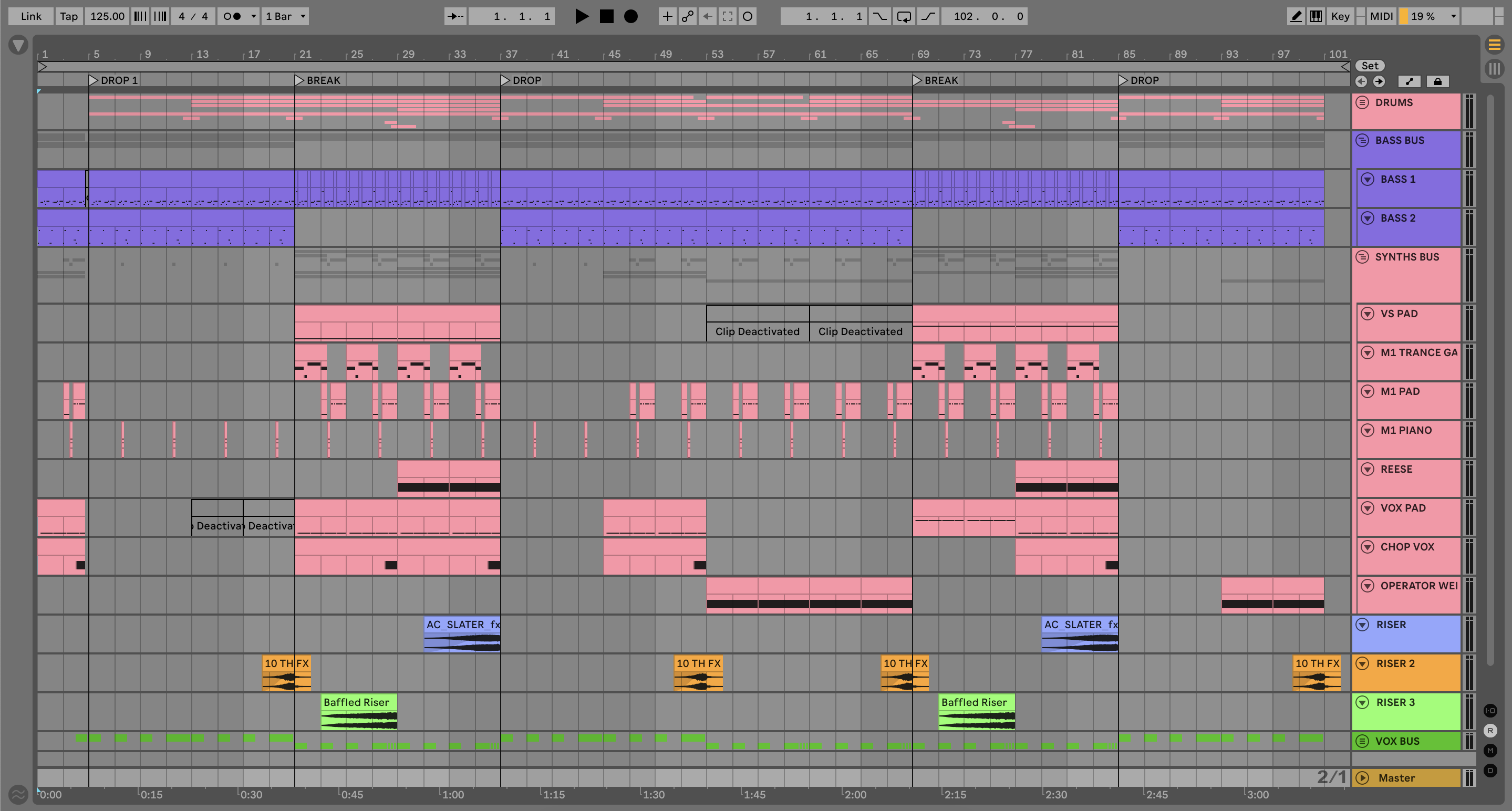This screenshot has height=811, width=1512.
Task: Unfold the BASS 1 track
Action: (1368, 180)
